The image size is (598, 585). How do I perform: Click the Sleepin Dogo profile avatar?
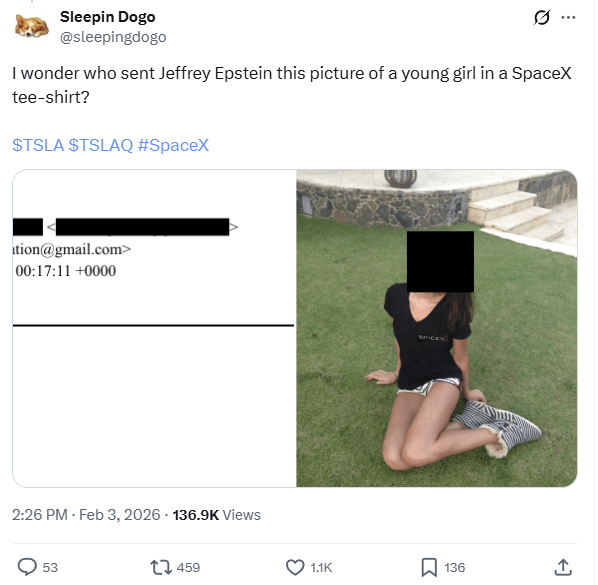(32, 27)
